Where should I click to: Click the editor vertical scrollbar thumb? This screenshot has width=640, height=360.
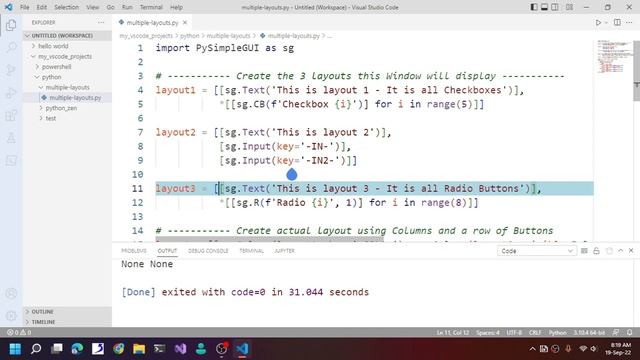636,70
